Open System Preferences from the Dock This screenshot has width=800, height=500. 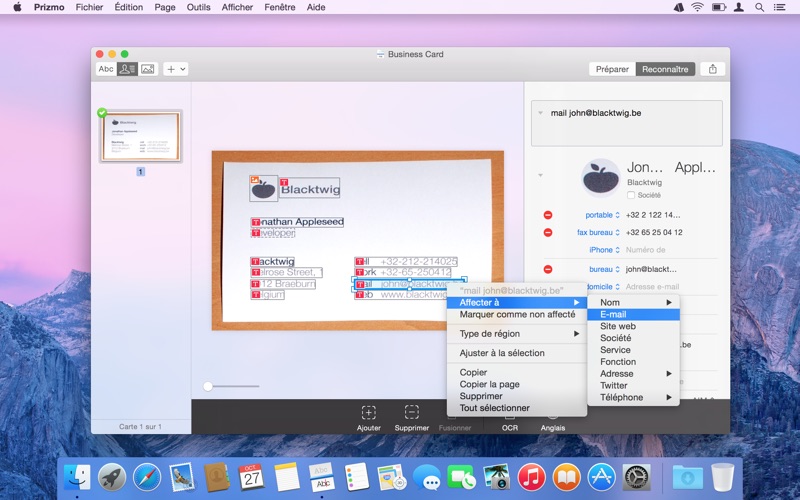coord(636,478)
